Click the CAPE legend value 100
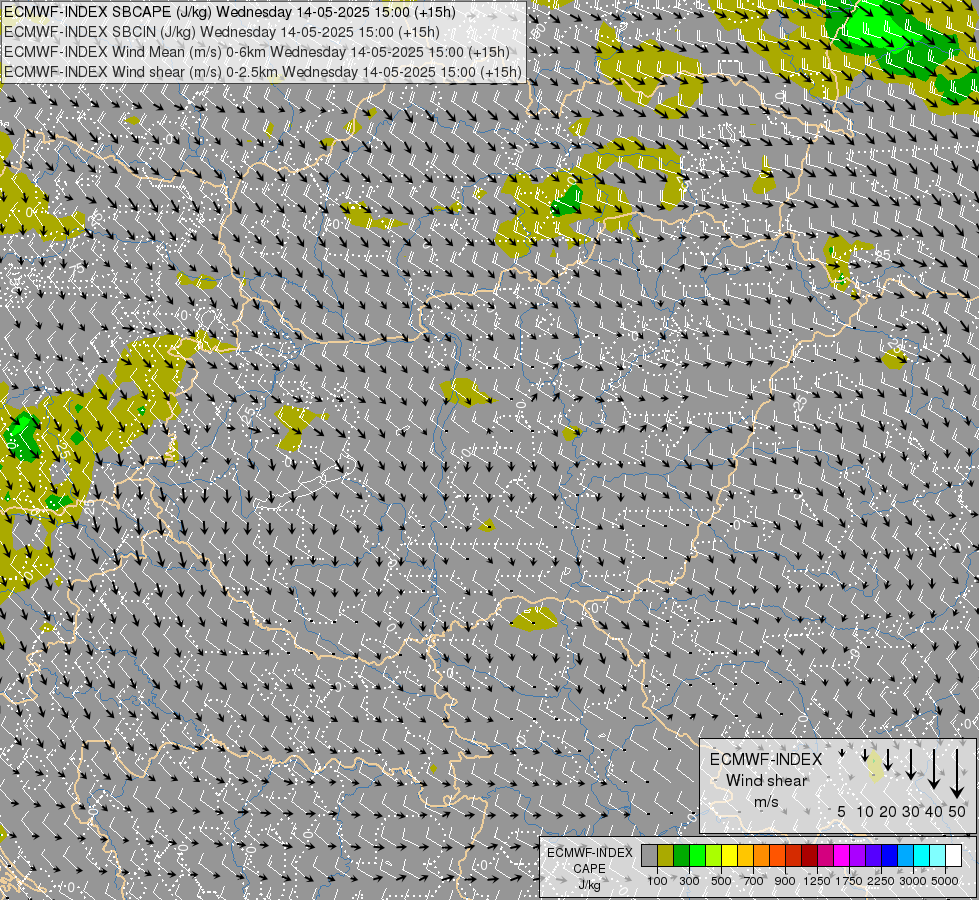The image size is (979, 900). [x=657, y=881]
